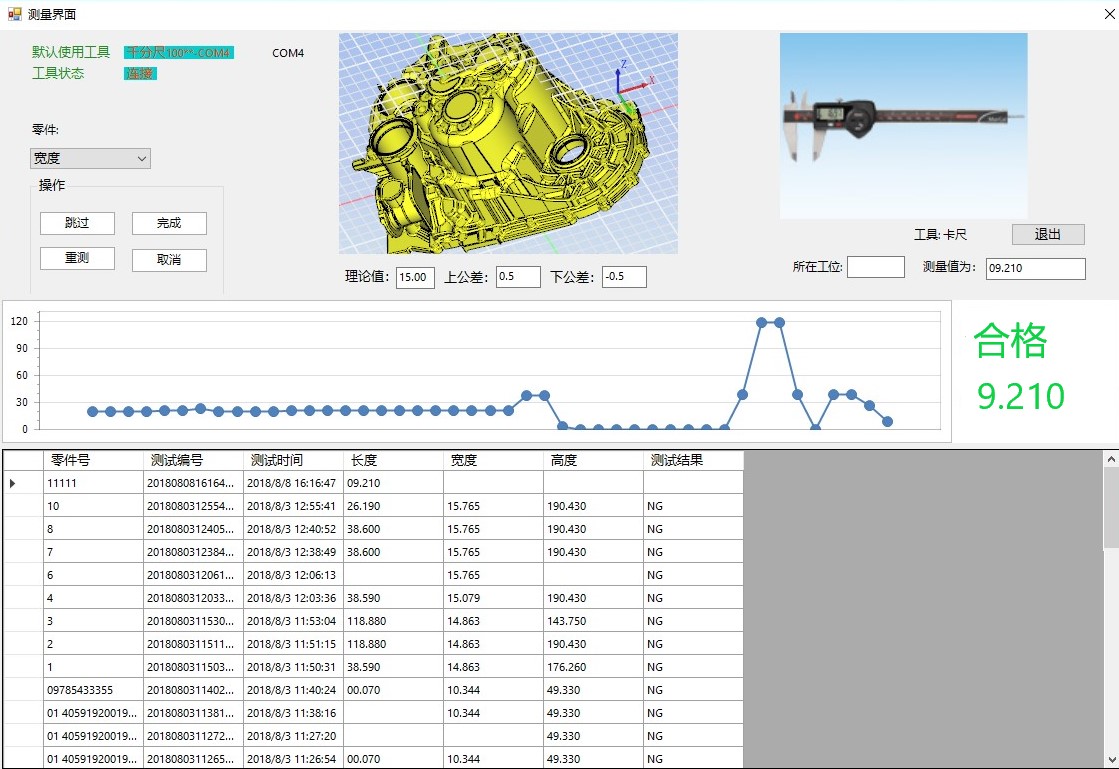The image size is (1119, 769).
Task: Click the 上公差 input field
Action: click(518, 277)
